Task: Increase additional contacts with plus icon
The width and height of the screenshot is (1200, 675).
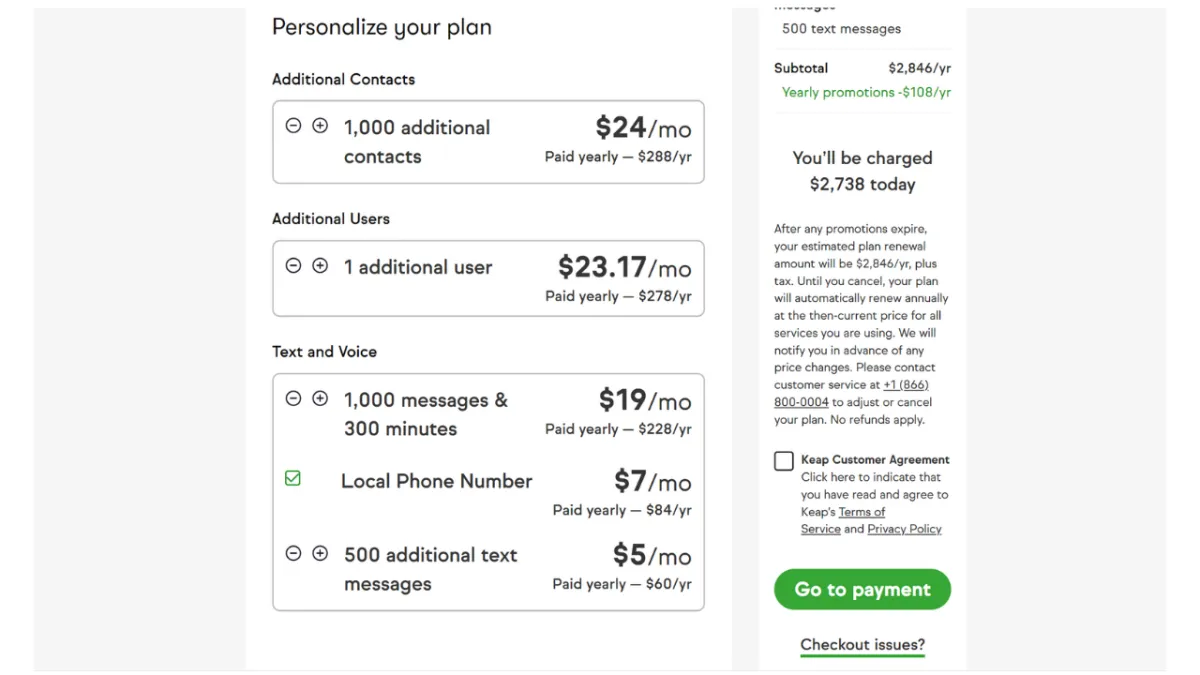Action: (320, 126)
